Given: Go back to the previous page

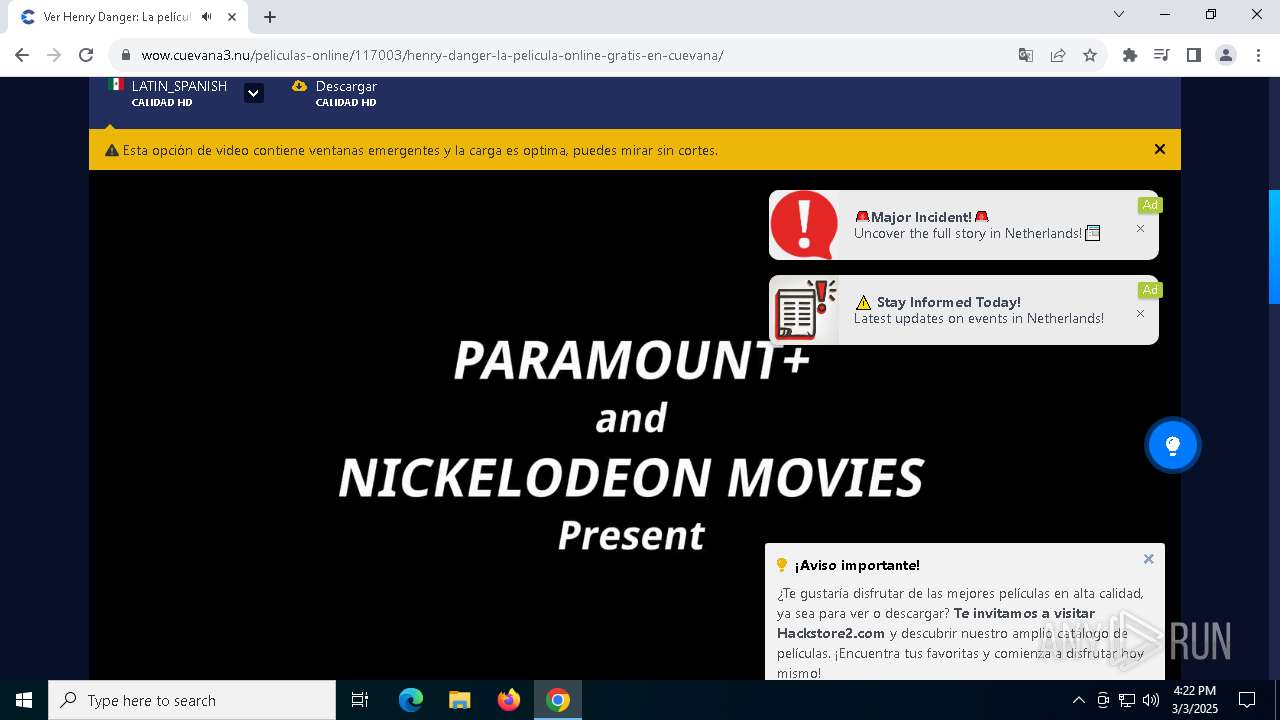Looking at the screenshot, I should (x=22, y=55).
